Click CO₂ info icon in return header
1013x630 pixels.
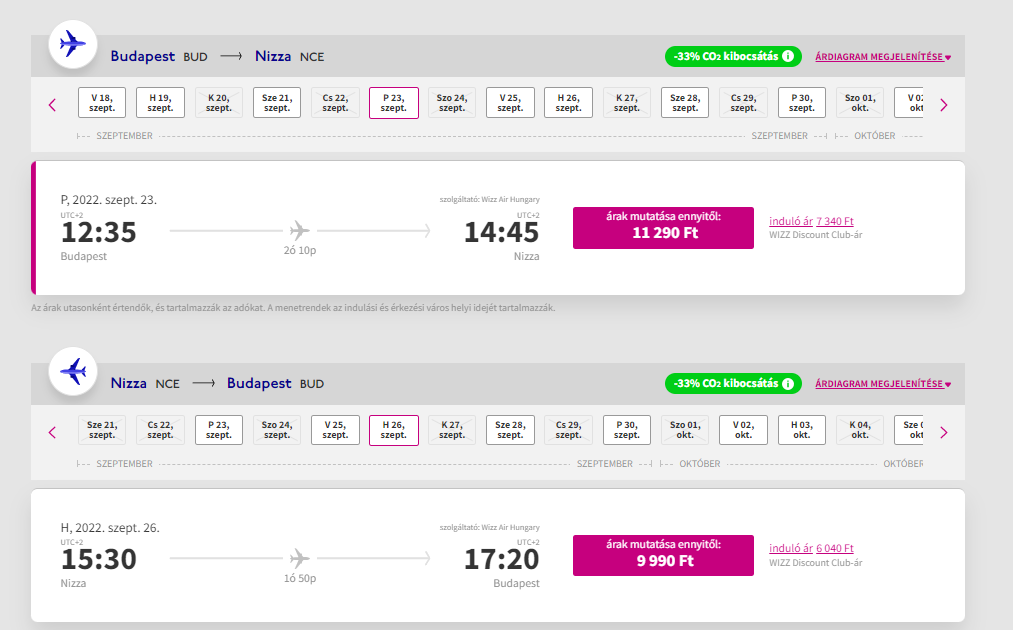click(788, 383)
